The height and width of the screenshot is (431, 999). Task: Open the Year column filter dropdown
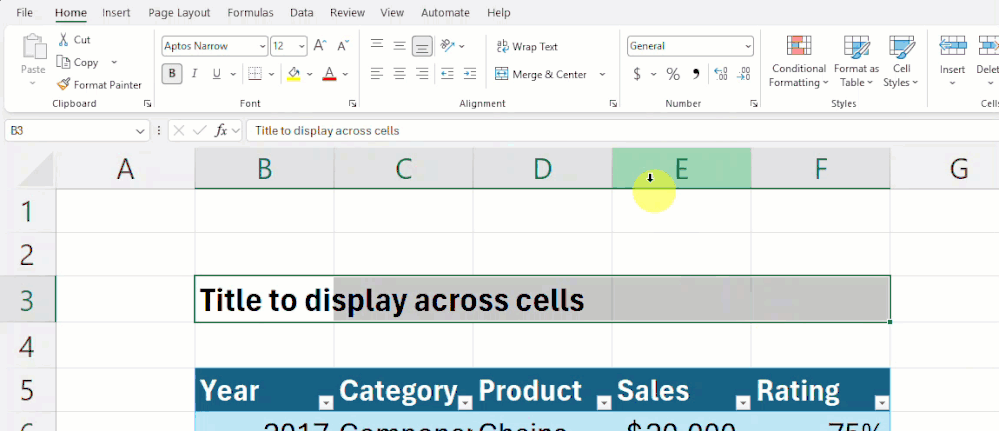(x=326, y=402)
